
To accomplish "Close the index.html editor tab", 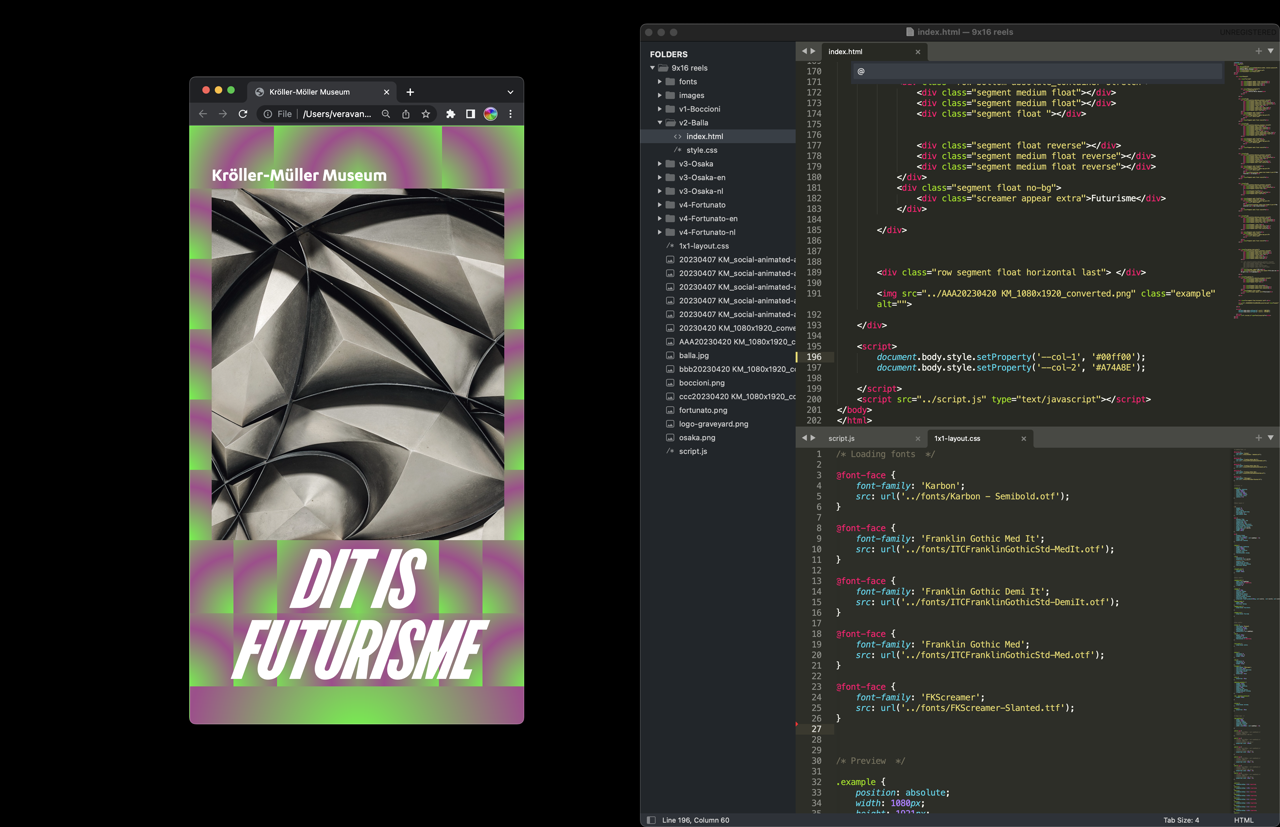I will [x=917, y=52].
